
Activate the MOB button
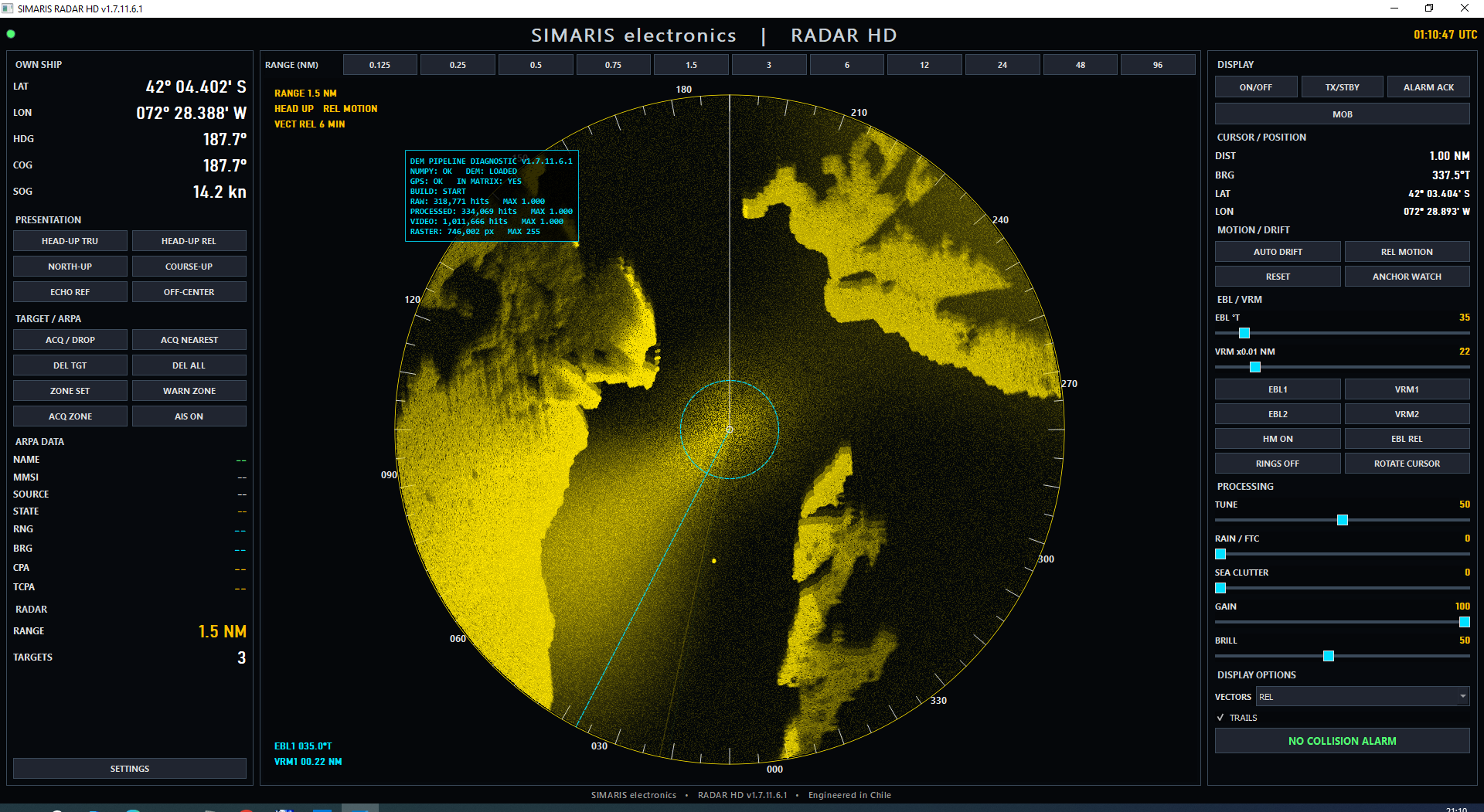coord(1342,114)
